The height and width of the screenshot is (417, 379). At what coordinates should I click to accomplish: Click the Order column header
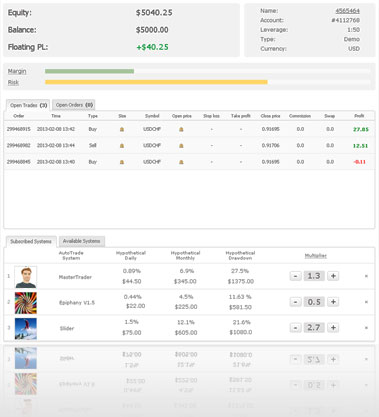coord(19,116)
